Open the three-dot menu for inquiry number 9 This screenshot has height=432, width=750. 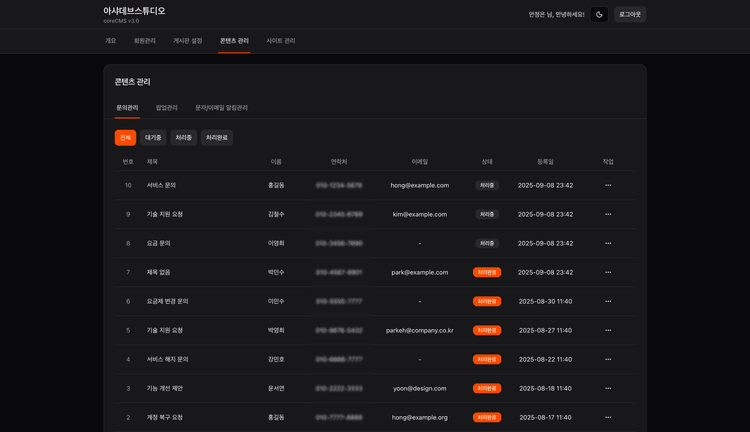tap(608, 214)
